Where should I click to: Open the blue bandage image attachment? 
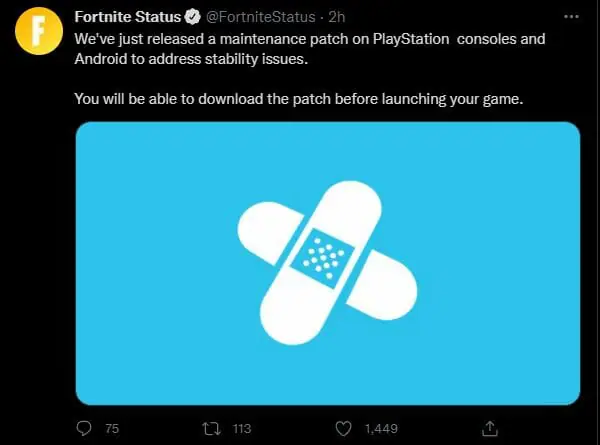(x=328, y=263)
